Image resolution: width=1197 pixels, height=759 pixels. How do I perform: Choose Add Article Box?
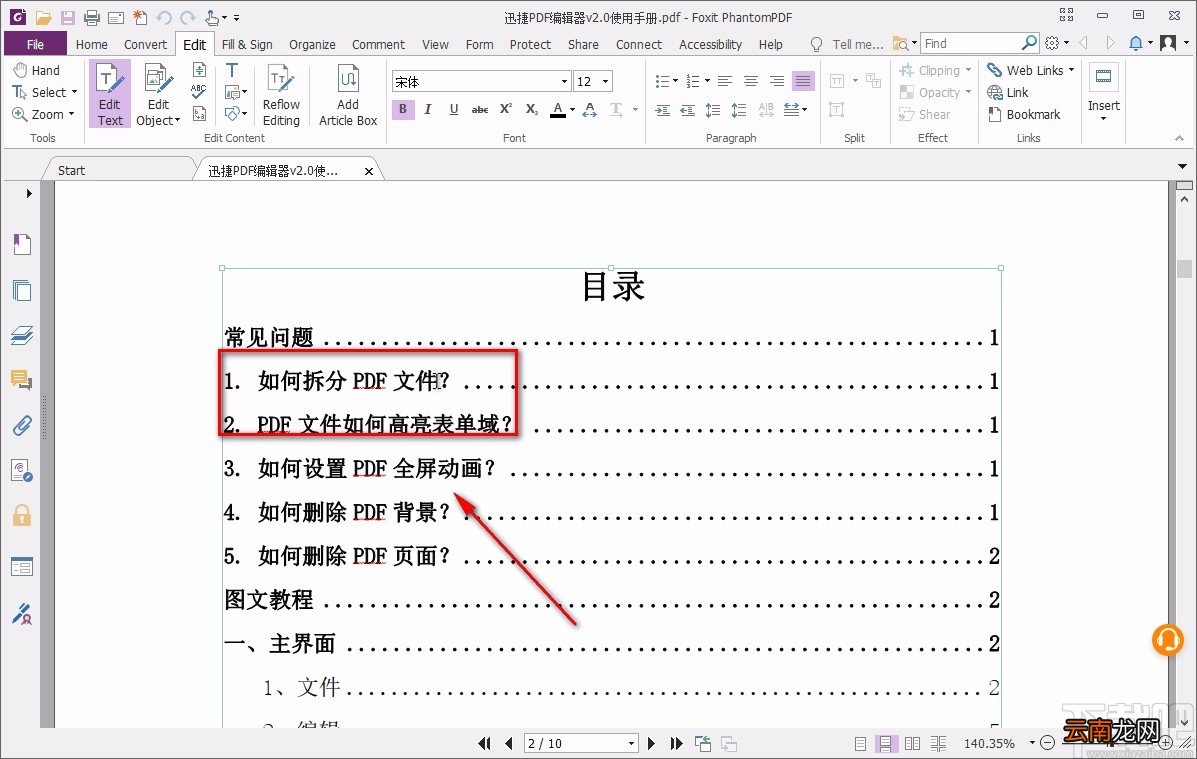coord(348,95)
